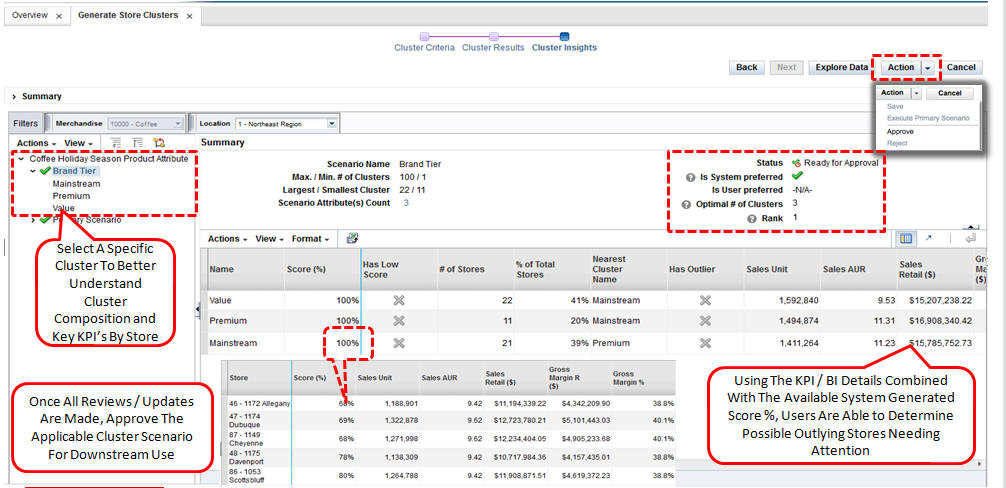Click the collapse all tree icon

pyautogui.click(x=137, y=143)
